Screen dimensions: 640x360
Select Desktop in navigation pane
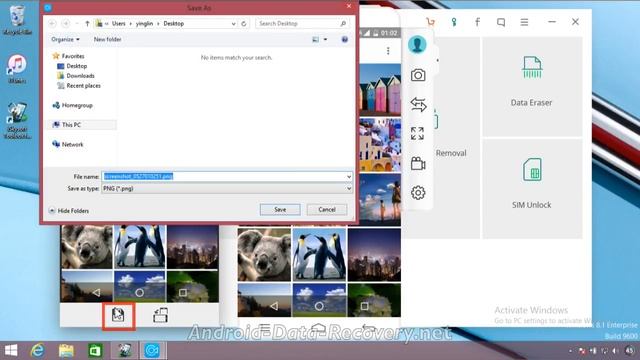pos(72,66)
